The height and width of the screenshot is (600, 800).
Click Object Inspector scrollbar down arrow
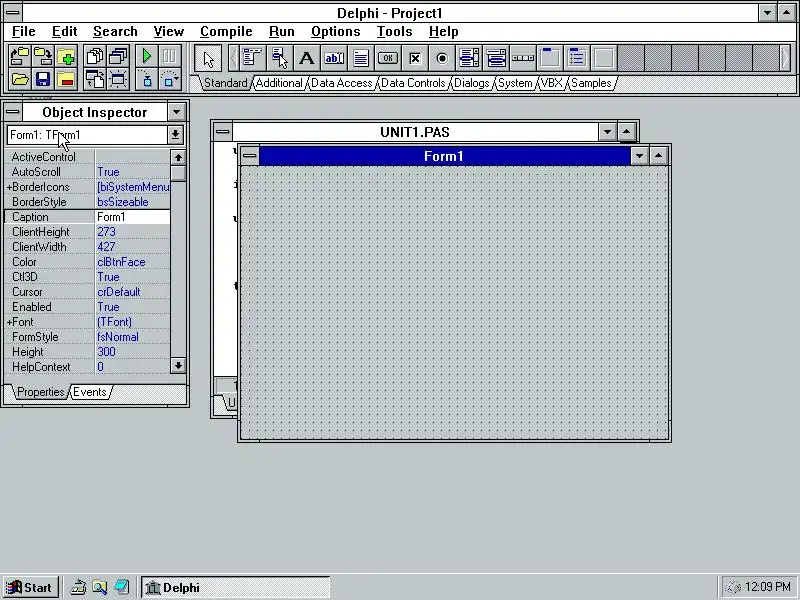pyautogui.click(x=178, y=365)
